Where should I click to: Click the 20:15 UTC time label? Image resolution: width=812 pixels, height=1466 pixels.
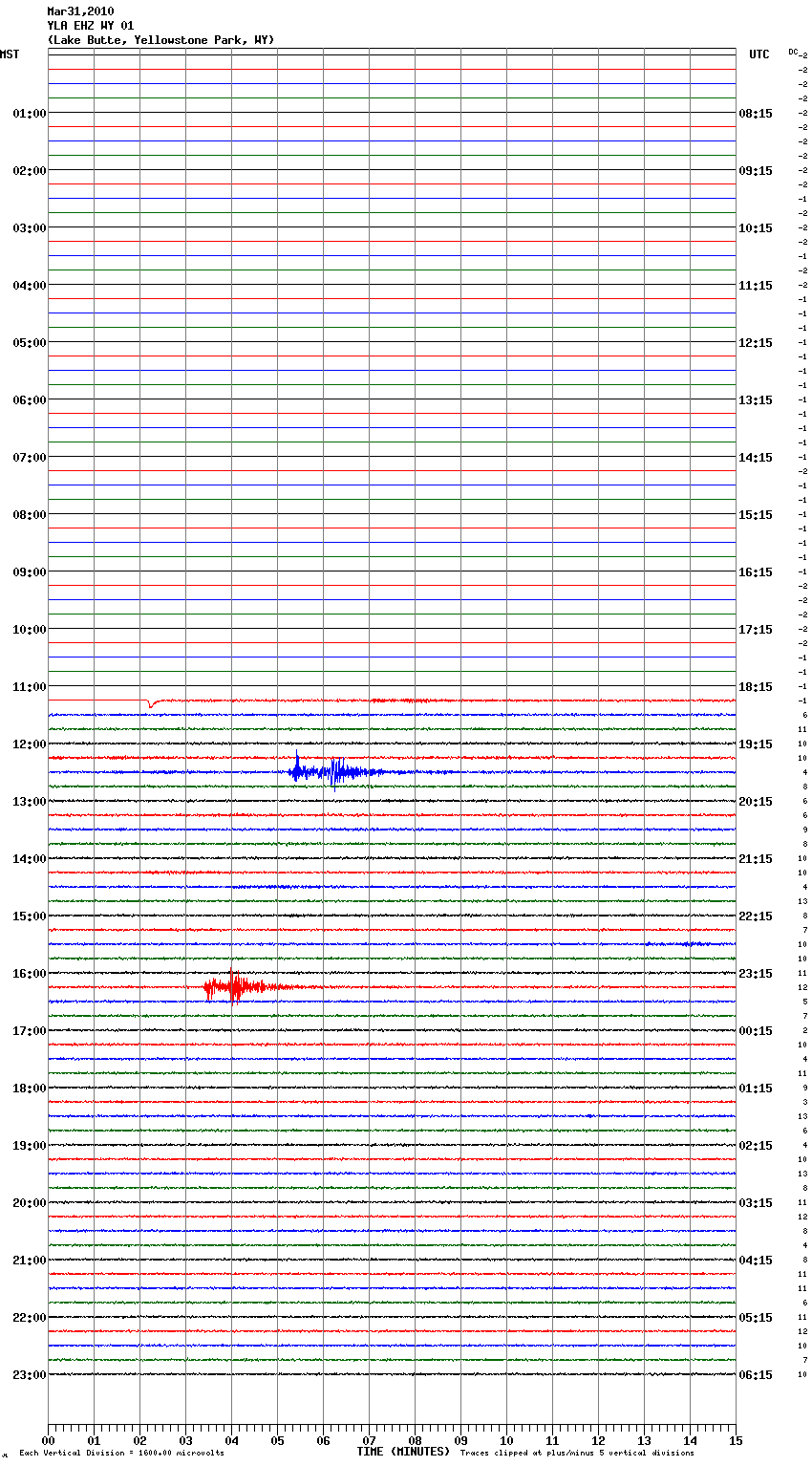tap(756, 801)
